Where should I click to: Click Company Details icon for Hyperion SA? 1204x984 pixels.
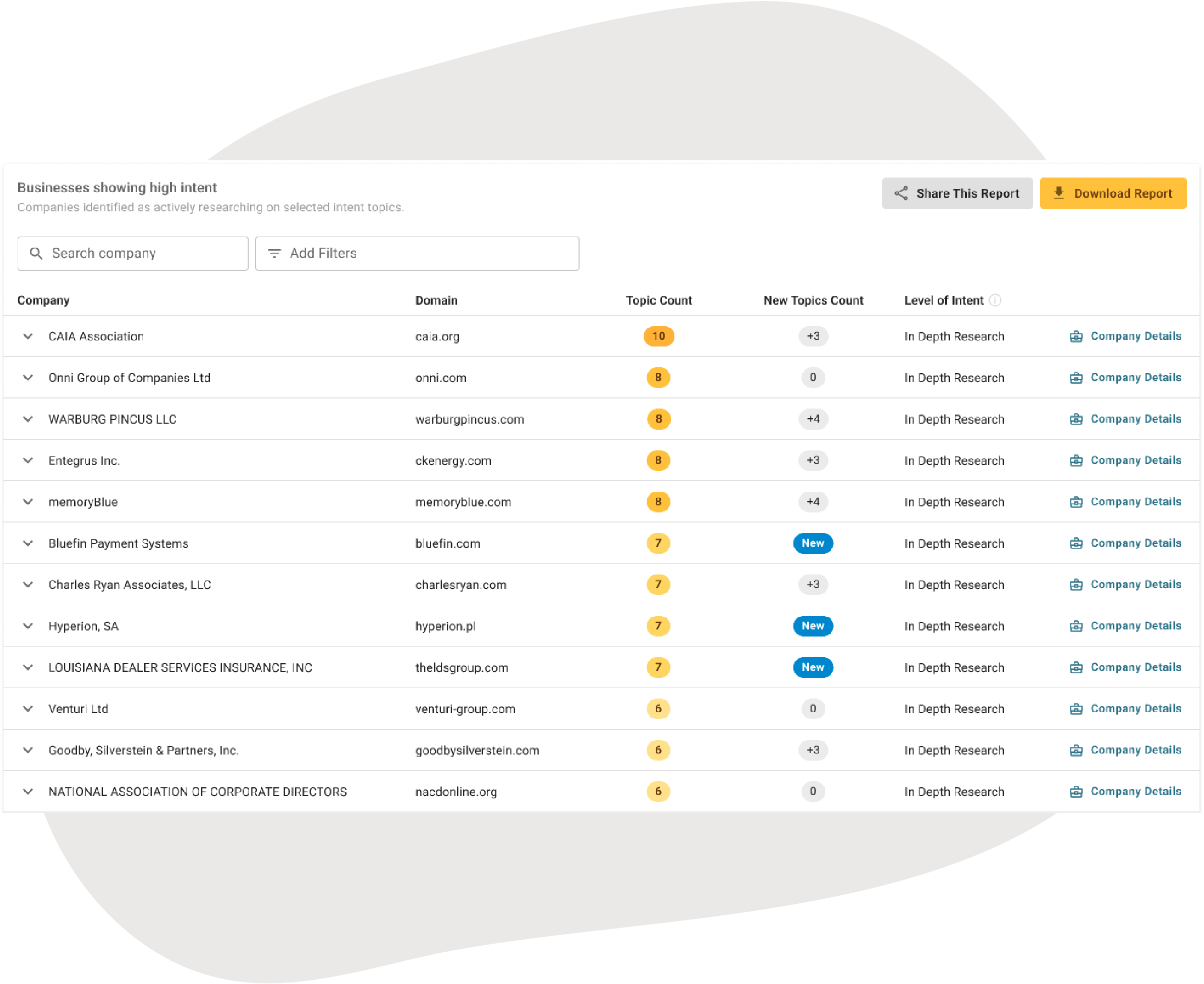(1076, 626)
